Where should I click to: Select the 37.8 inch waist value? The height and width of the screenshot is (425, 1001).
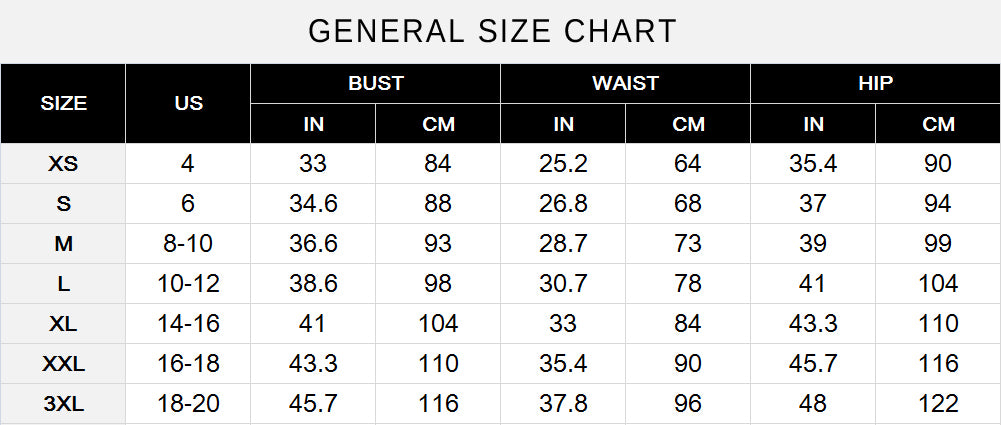point(563,404)
